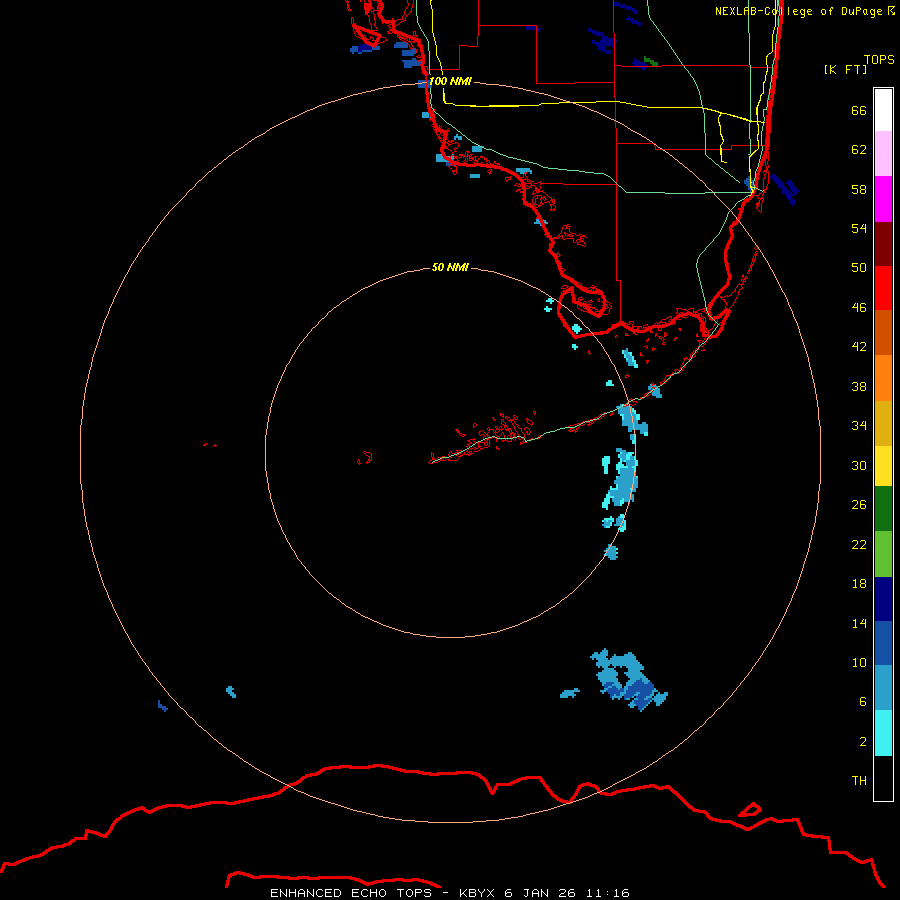The image size is (900, 900).
Task: Select the legend value '62'
Action: point(859,150)
